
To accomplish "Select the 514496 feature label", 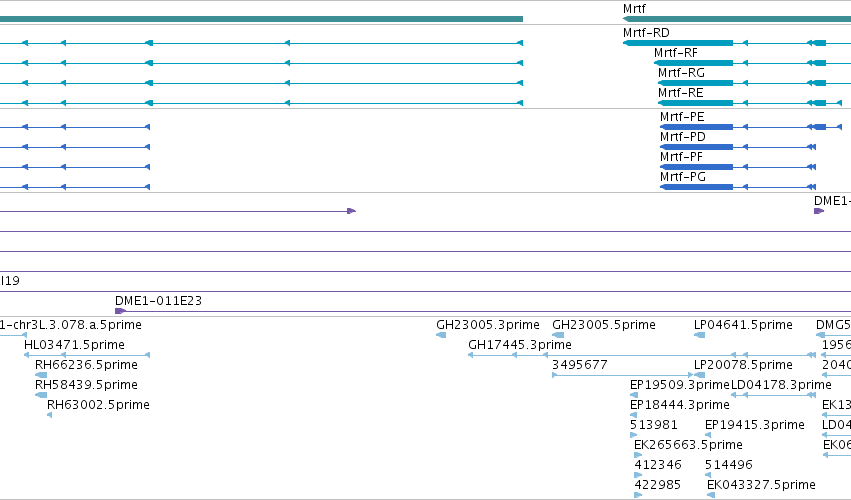I will tap(729, 465).
